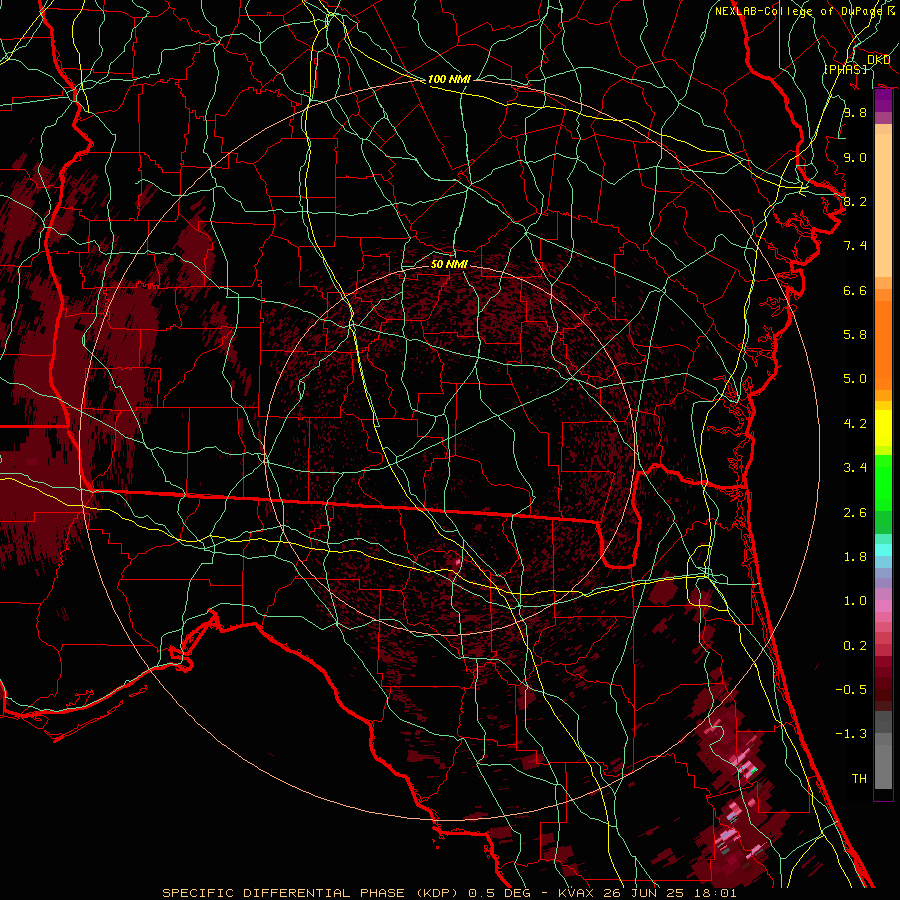The height and width of the screenshot is (900, 900).
Task: Click the DKD label above the color scale
Action: pos(878,60)
